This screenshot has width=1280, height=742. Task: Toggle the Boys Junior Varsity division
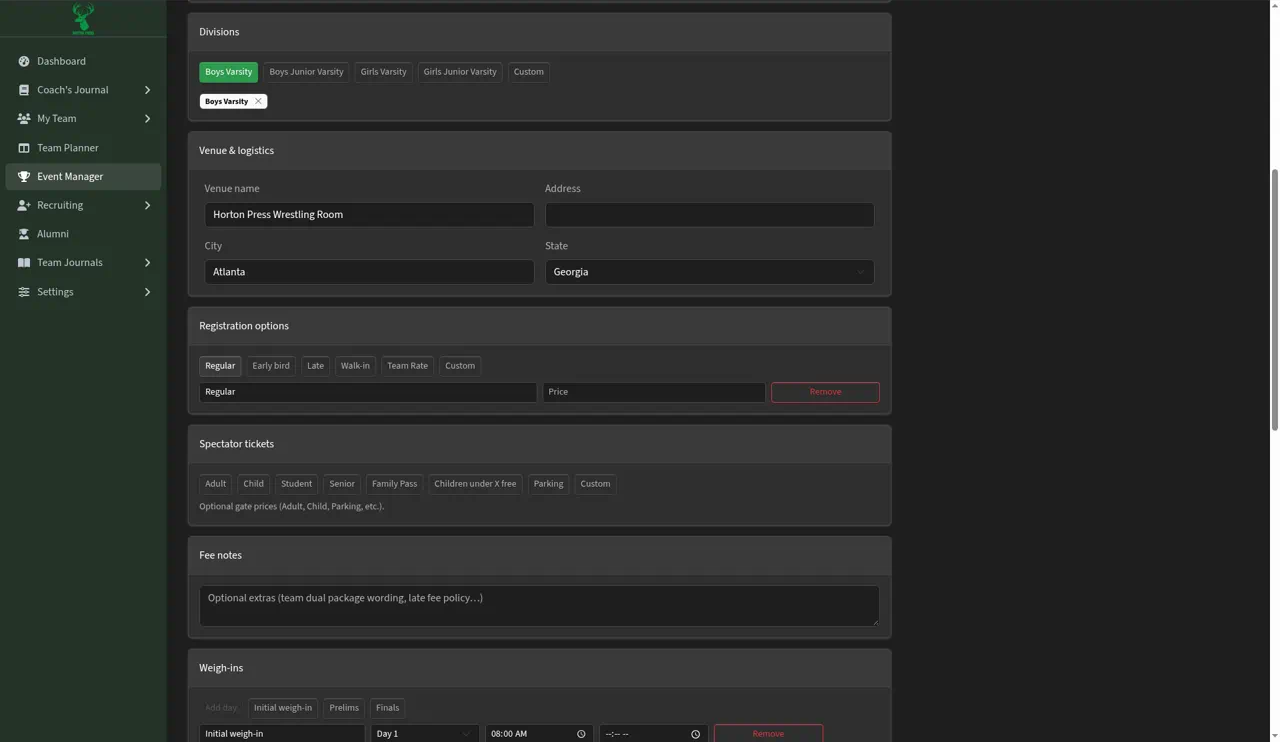click(x=306, y=72)
